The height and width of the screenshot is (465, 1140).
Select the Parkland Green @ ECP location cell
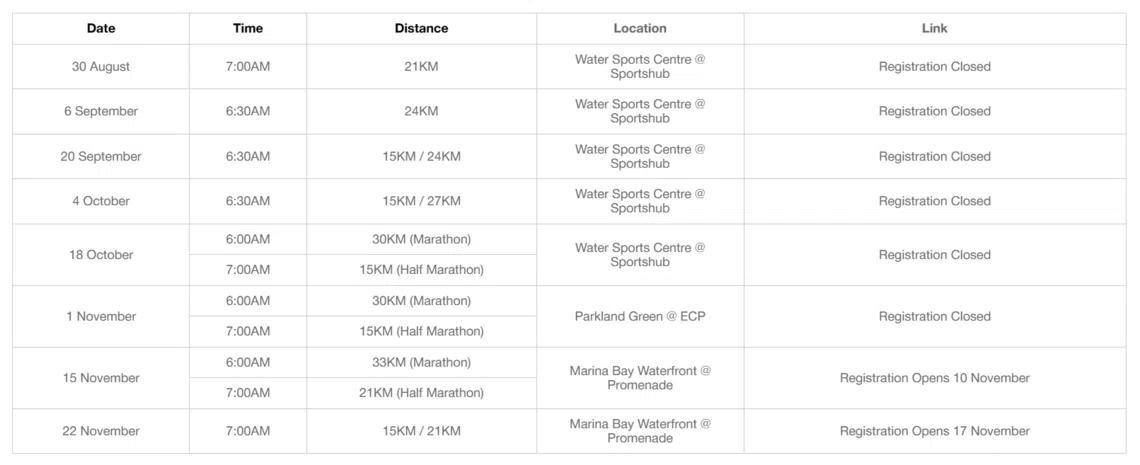coord(640,317)
